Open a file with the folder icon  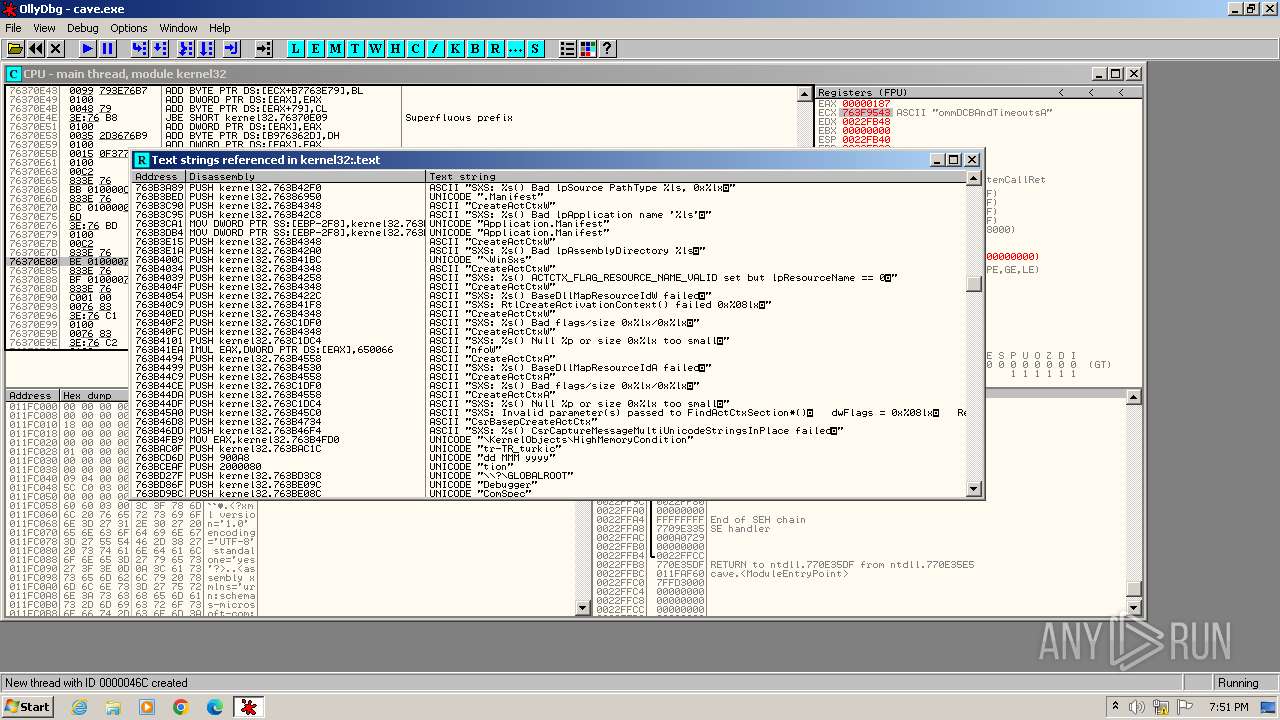[16, 48]
